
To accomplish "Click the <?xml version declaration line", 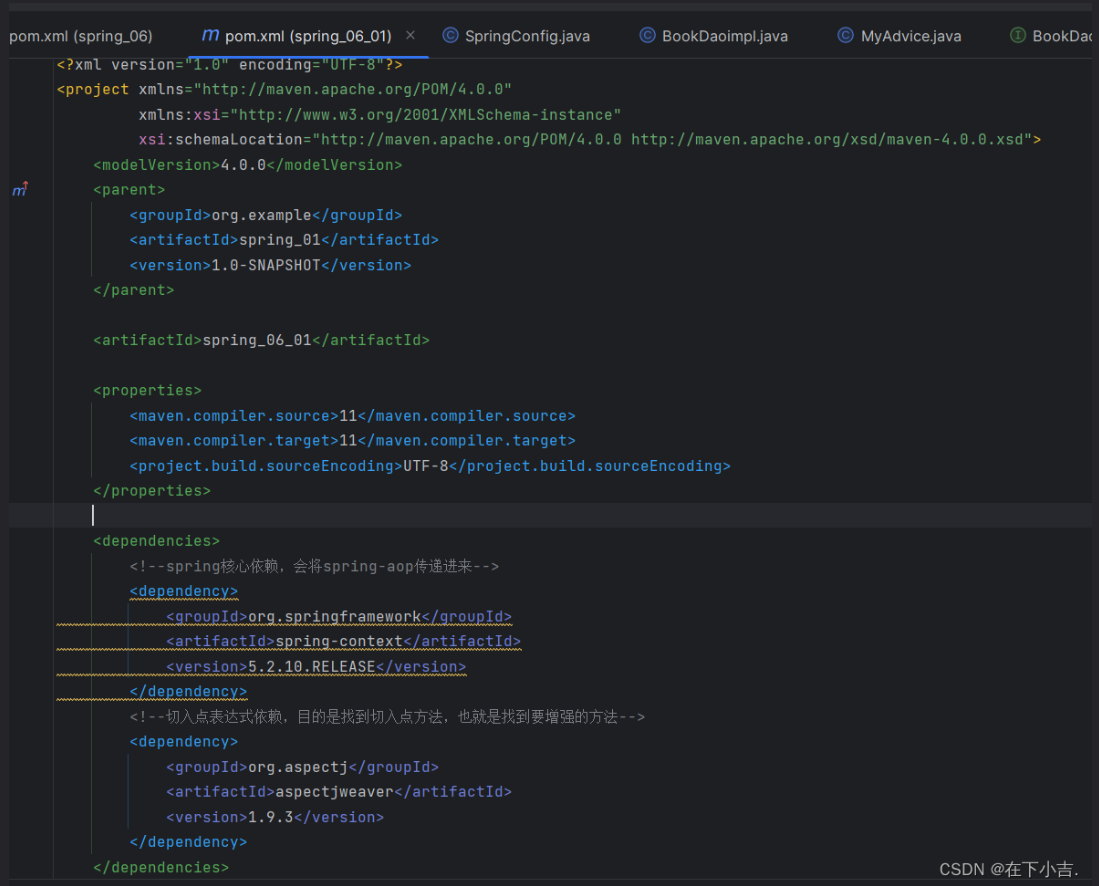I will (x=230, y=64).
